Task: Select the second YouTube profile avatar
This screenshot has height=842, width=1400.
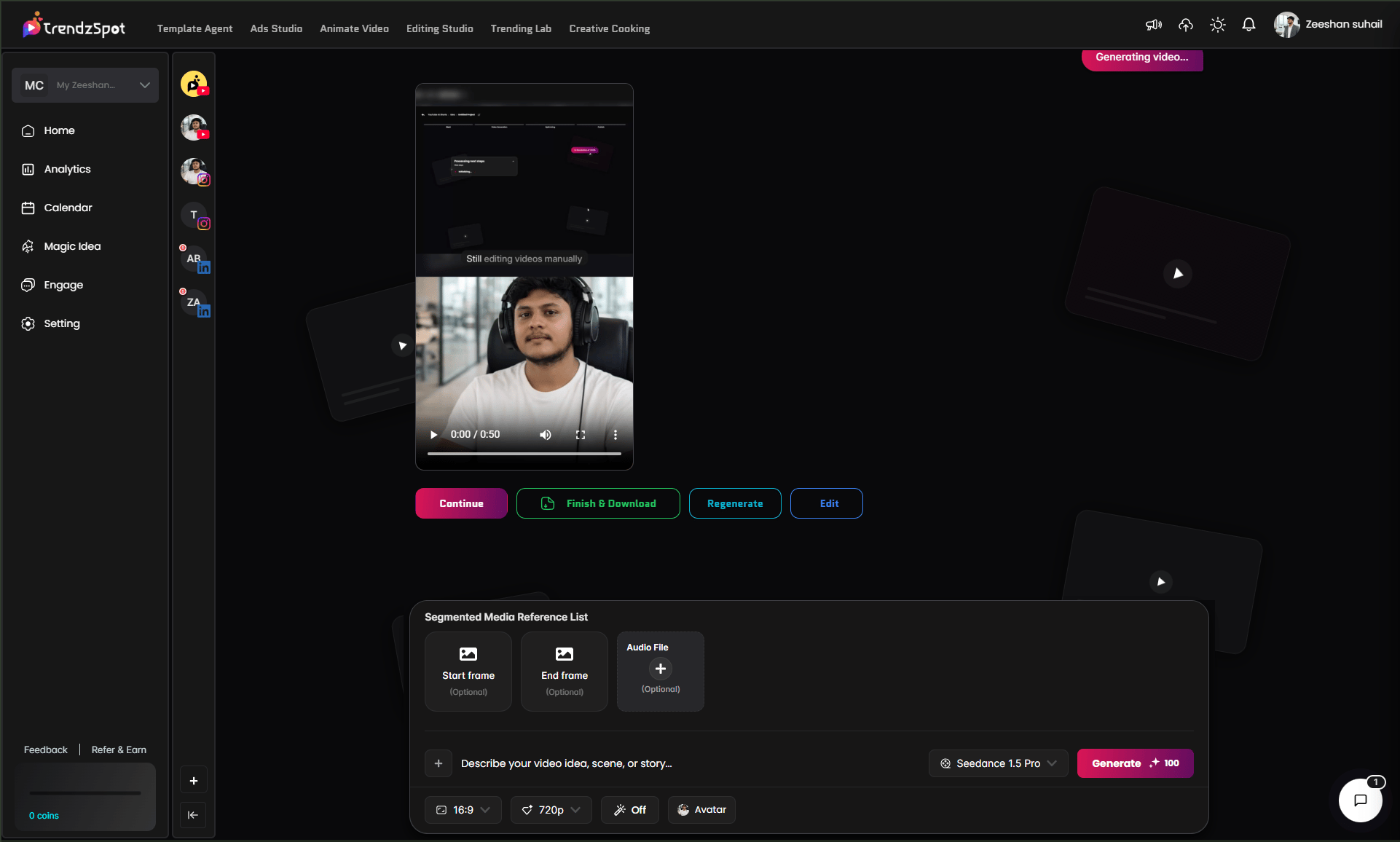Action: tap(194, 127)
